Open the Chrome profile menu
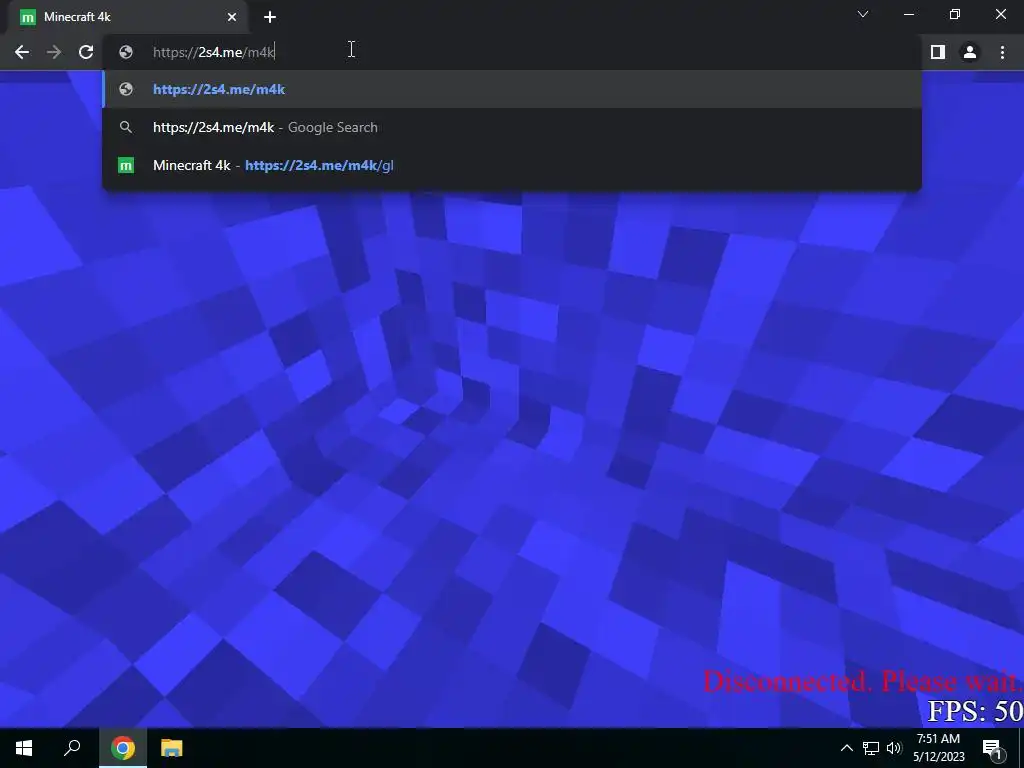 (x=970, y=52)
